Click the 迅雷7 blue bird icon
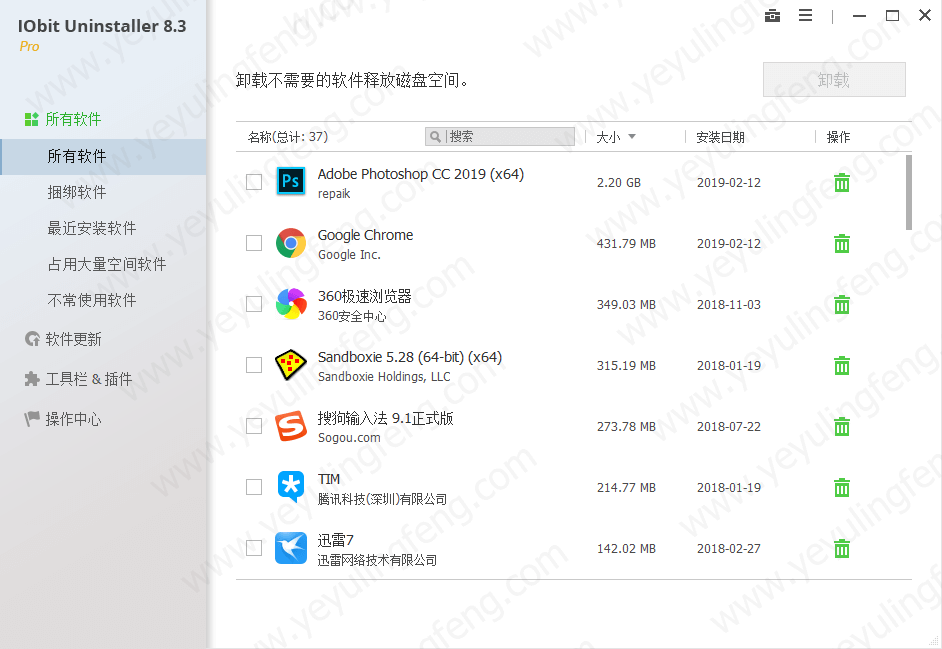Screen dimensions: 942x649 tap(291, 548)
